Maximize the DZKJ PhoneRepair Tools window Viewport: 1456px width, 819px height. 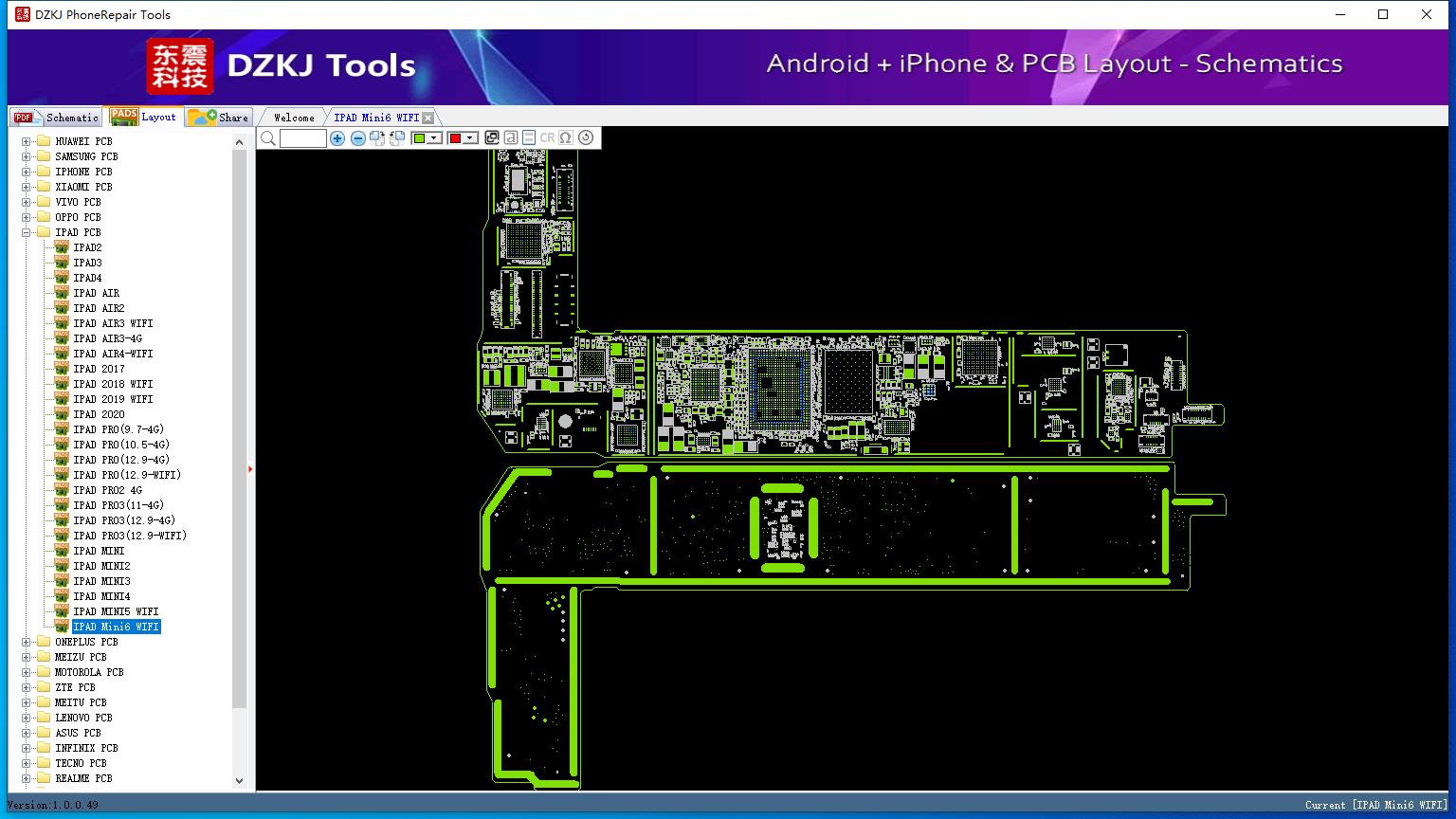point(1383,14)
